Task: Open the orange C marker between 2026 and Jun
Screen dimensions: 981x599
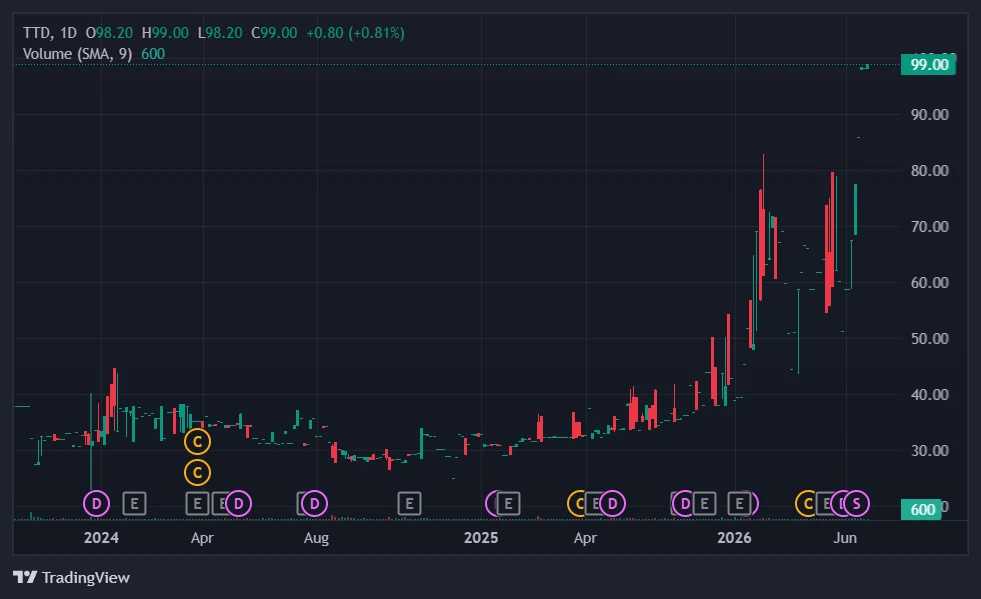Action: pos(808,503)
